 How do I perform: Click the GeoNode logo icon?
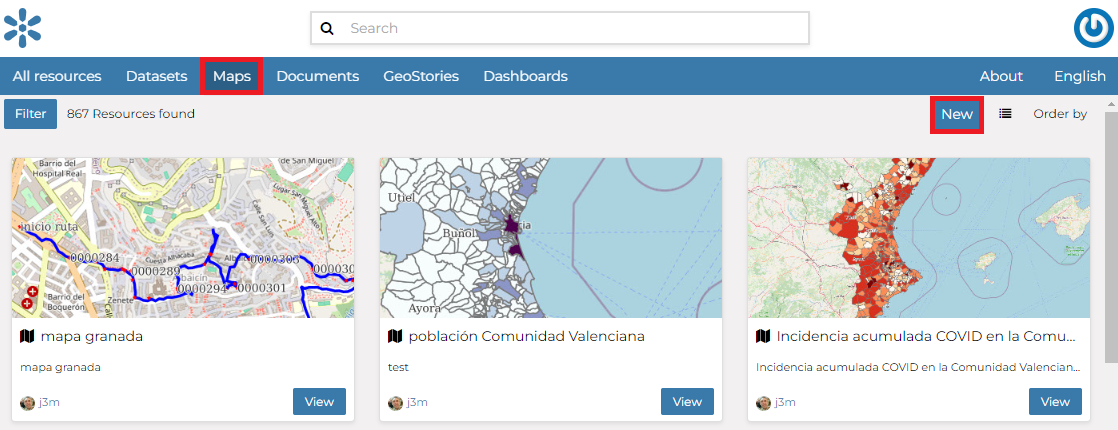[x=22, y=28]
